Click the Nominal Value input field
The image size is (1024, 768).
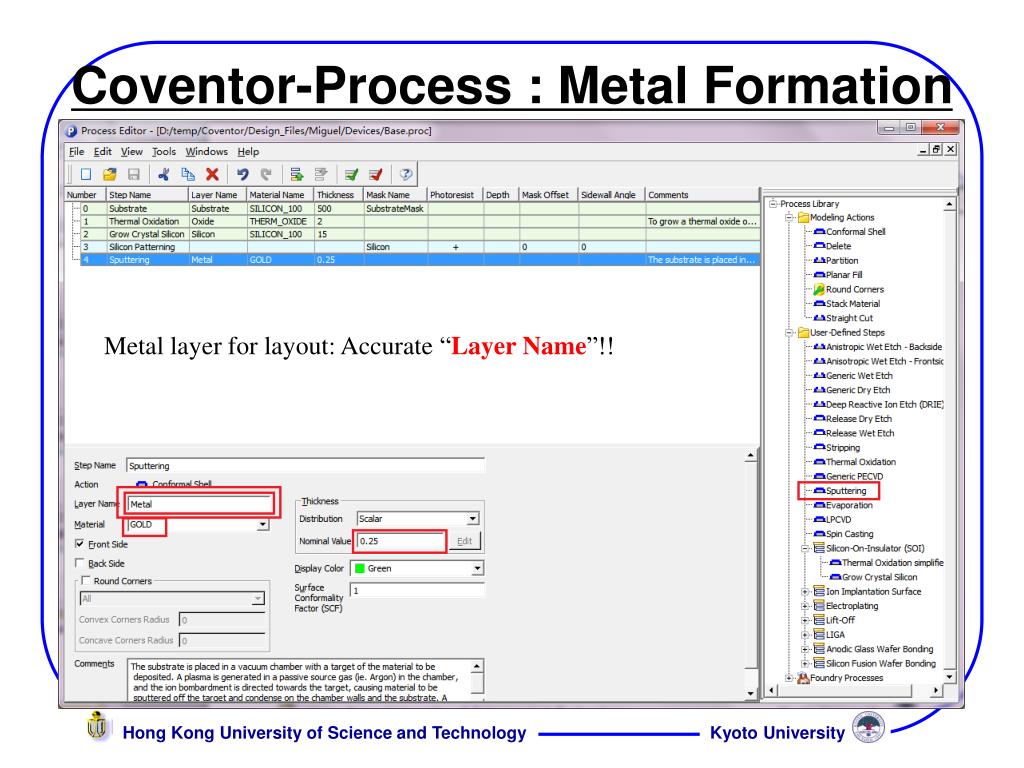[401, 541]
